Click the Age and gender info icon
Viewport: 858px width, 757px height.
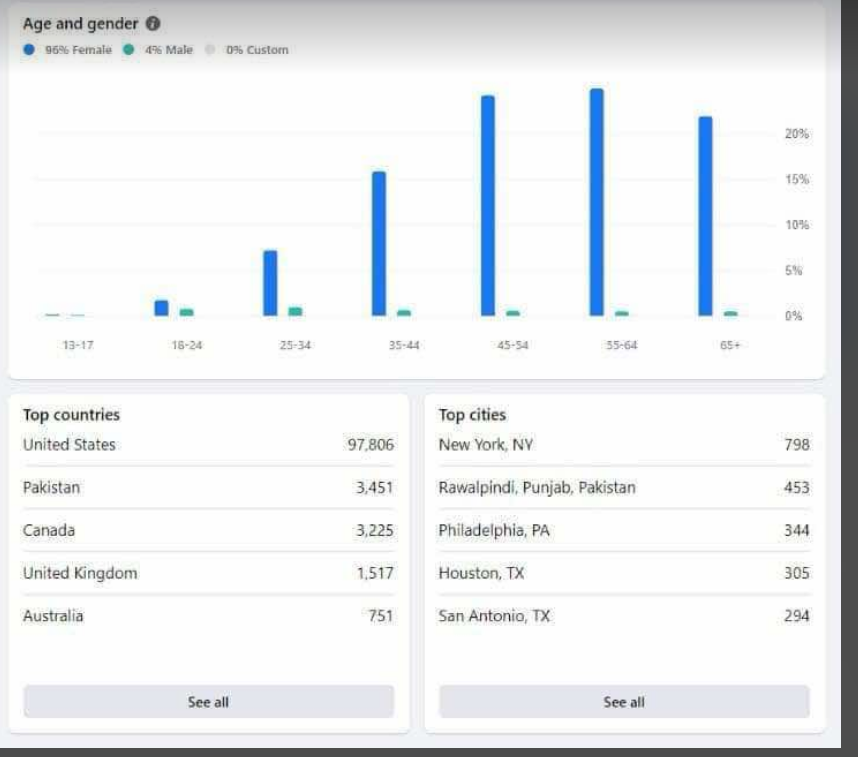tap(153, 24)
